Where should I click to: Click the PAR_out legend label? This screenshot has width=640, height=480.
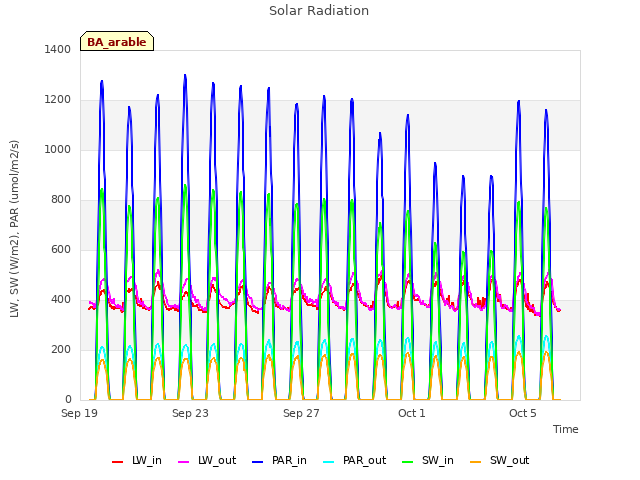(x=364, y=461)
